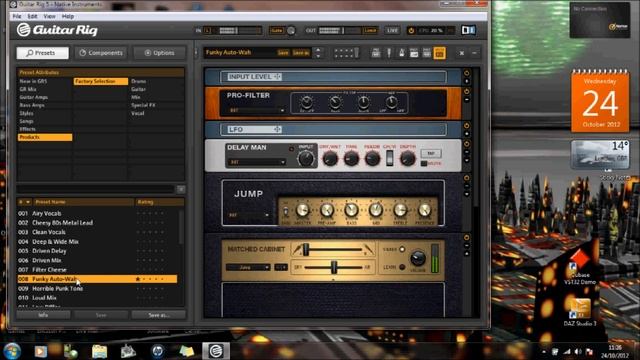Click the highlighted orange rack view icon

coord(440,53)
